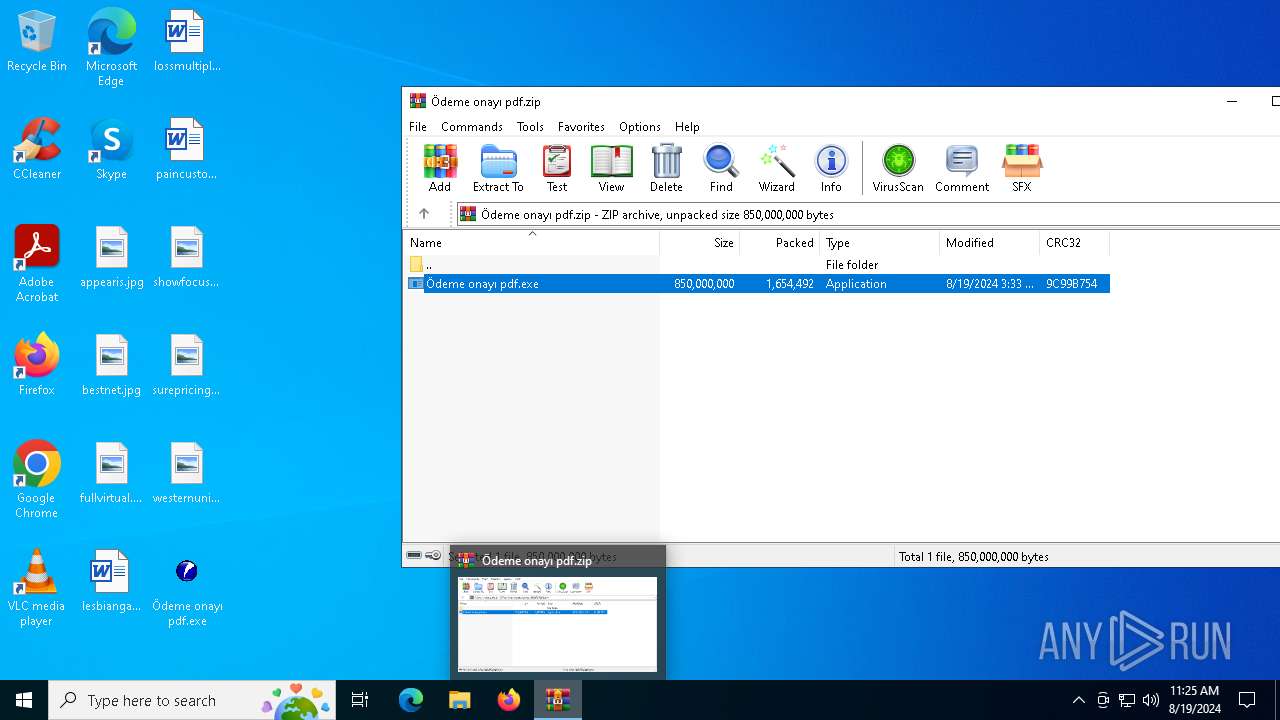Open the Wizard tool
Screen dimensions: 1280x720
point(776,168)
